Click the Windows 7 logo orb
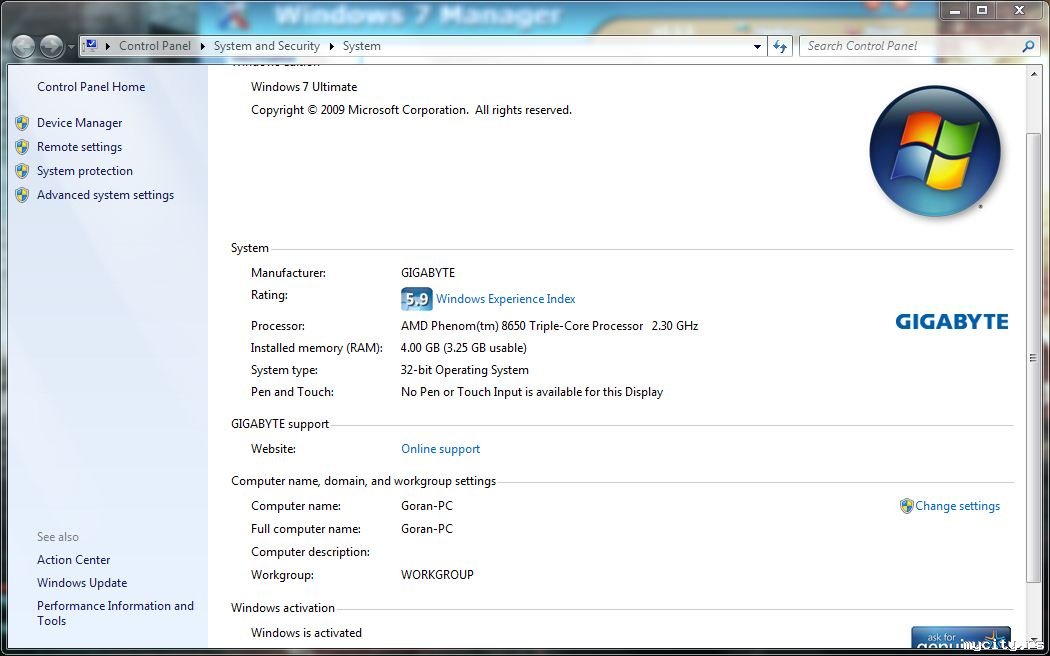Viewport: 1050px width, 656px height. pyautogui.click(x=935, y=151)
